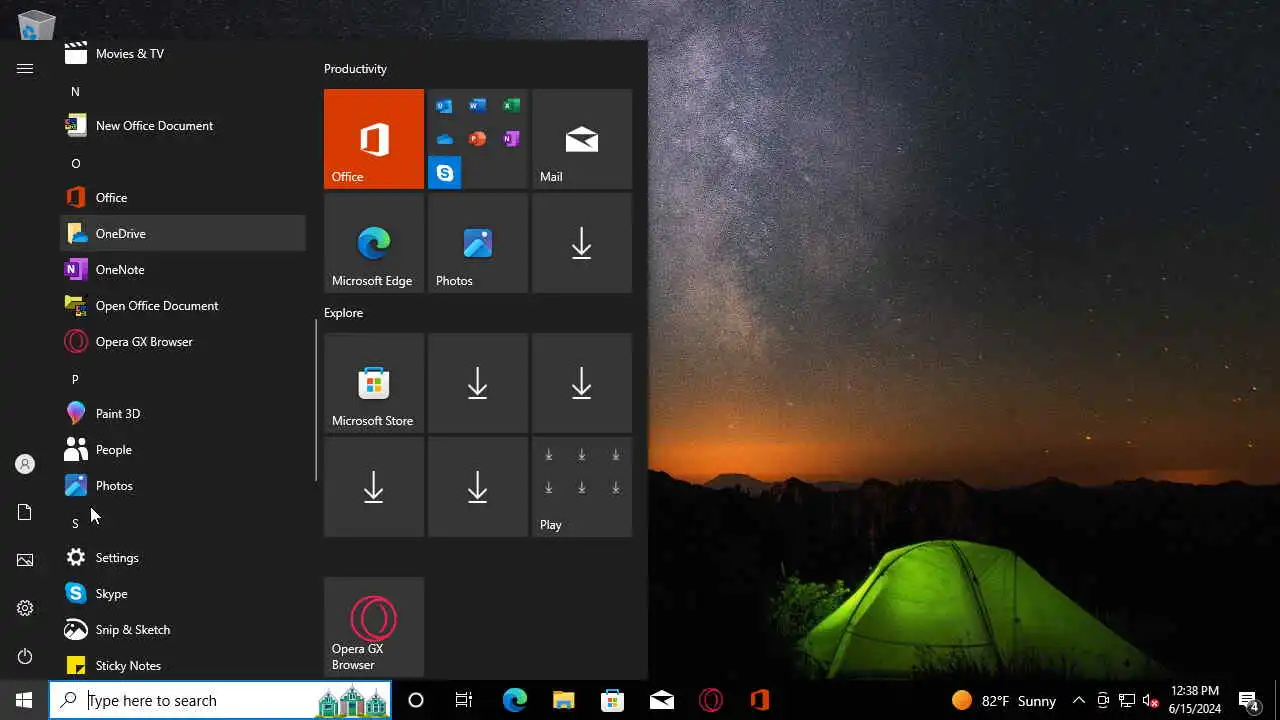Open New Office Document from app list

coord(183,126)
